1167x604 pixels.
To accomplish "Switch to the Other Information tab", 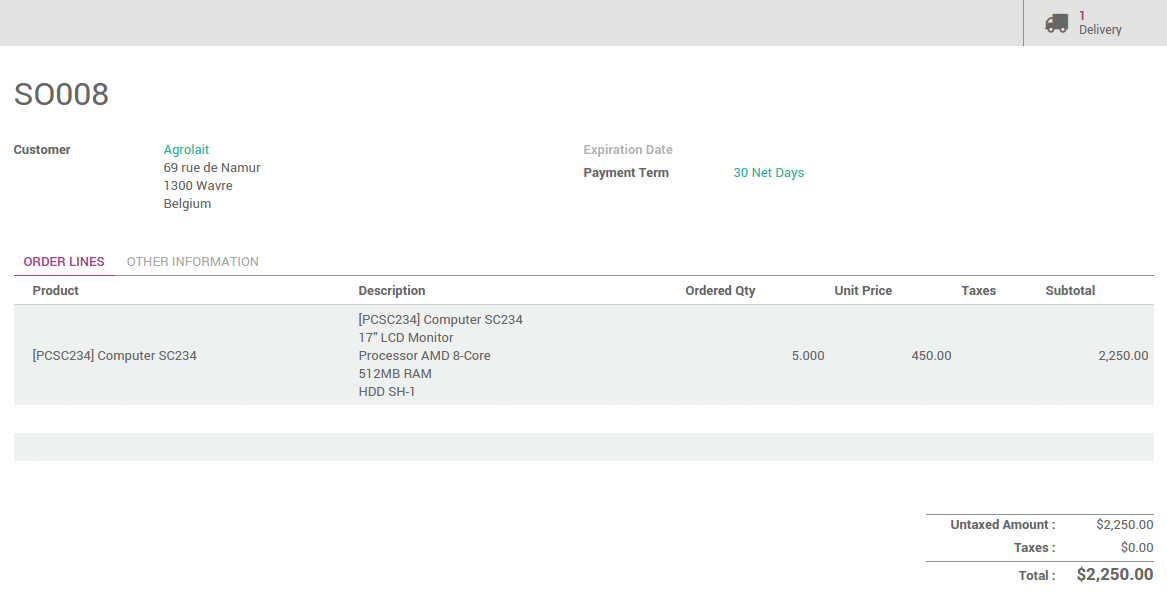I will (x=192, y=262).
